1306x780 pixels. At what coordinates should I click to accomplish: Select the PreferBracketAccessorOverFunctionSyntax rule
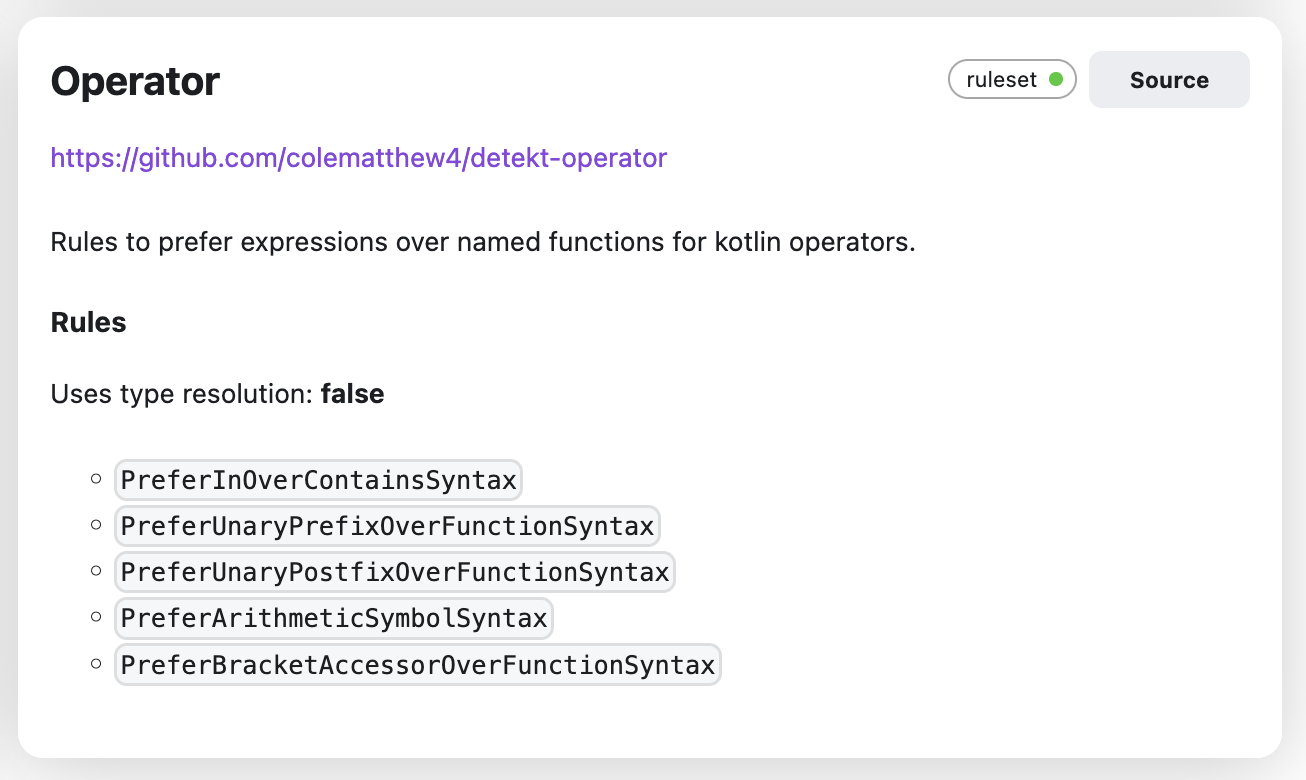417,664
